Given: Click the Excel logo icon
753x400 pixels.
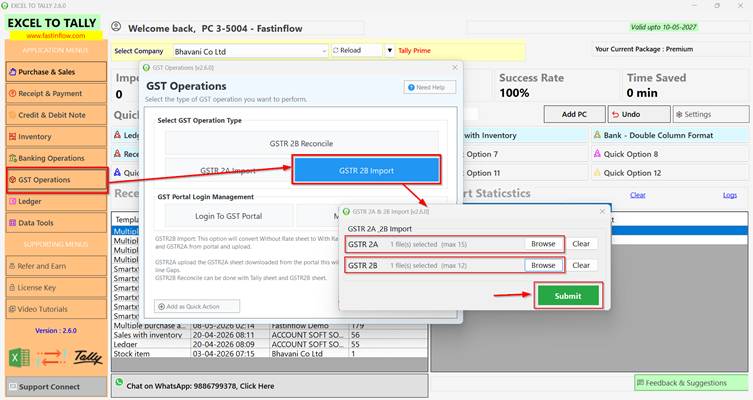Looking at the screenshot, I should coord(19,358).
